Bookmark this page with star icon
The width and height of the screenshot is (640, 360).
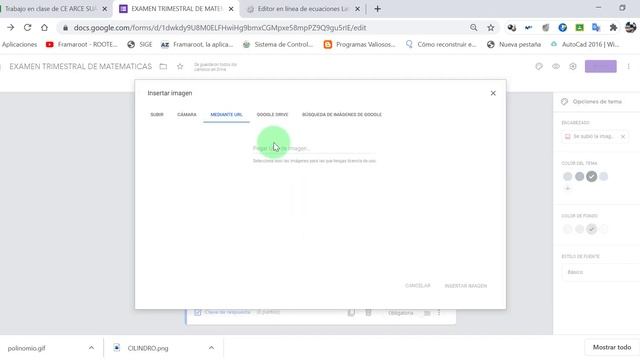pos(491,27)
